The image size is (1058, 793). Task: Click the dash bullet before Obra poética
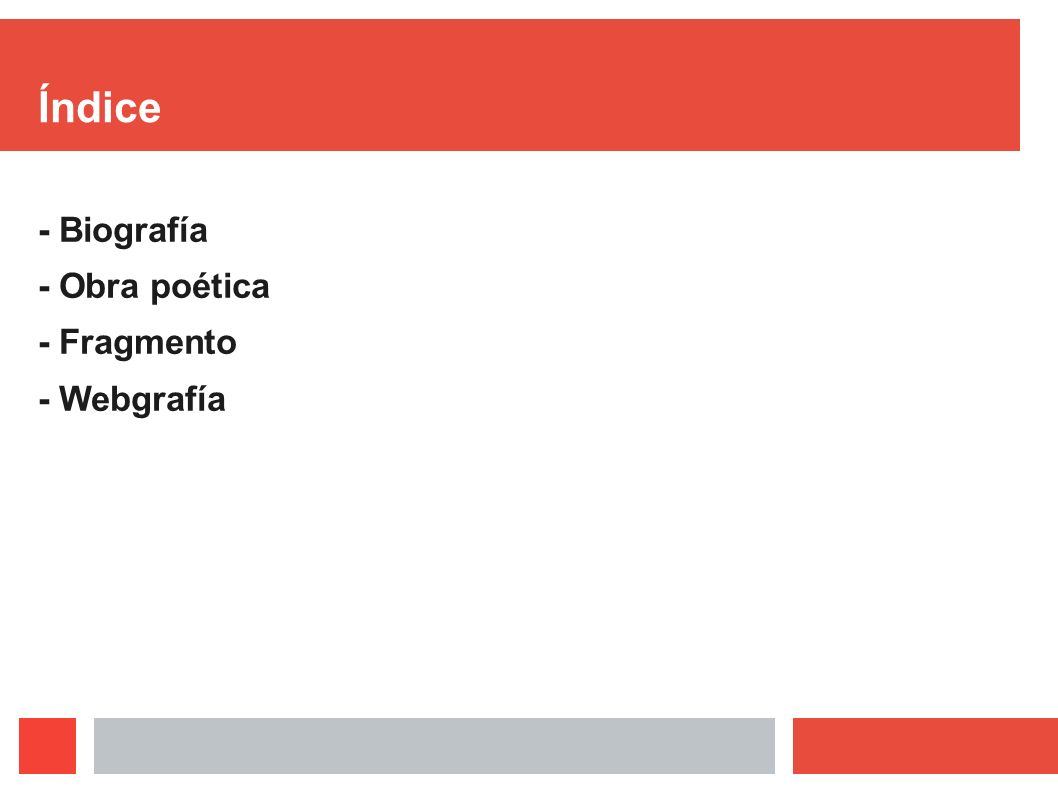pos(45,290)
